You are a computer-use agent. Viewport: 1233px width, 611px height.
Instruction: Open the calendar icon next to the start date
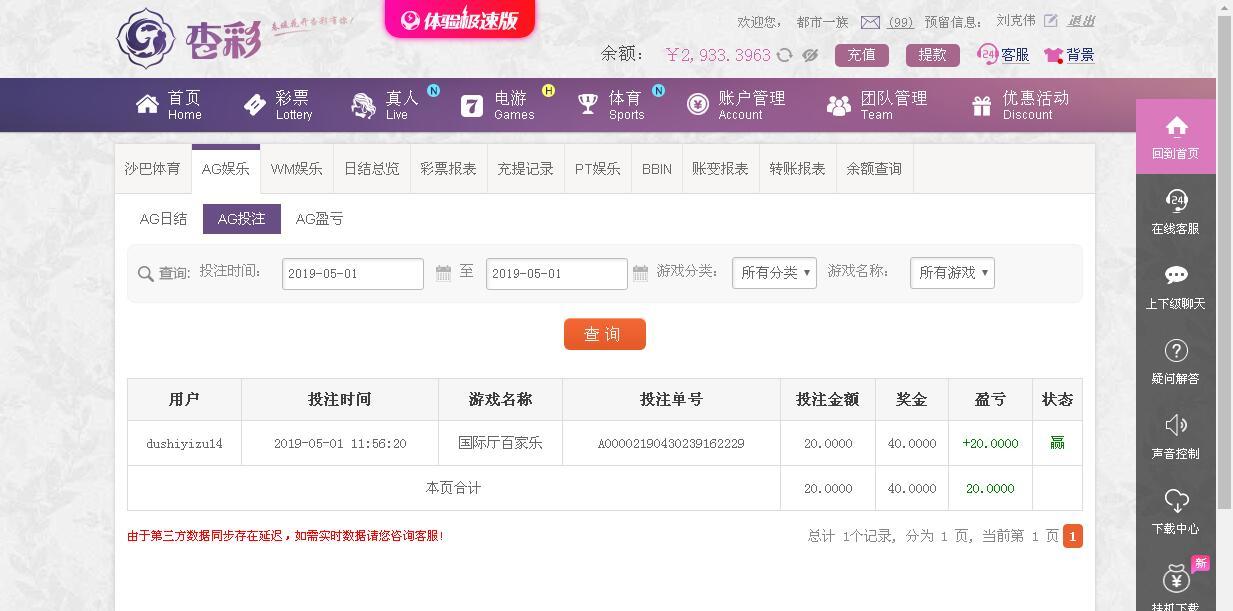point(441,273)
